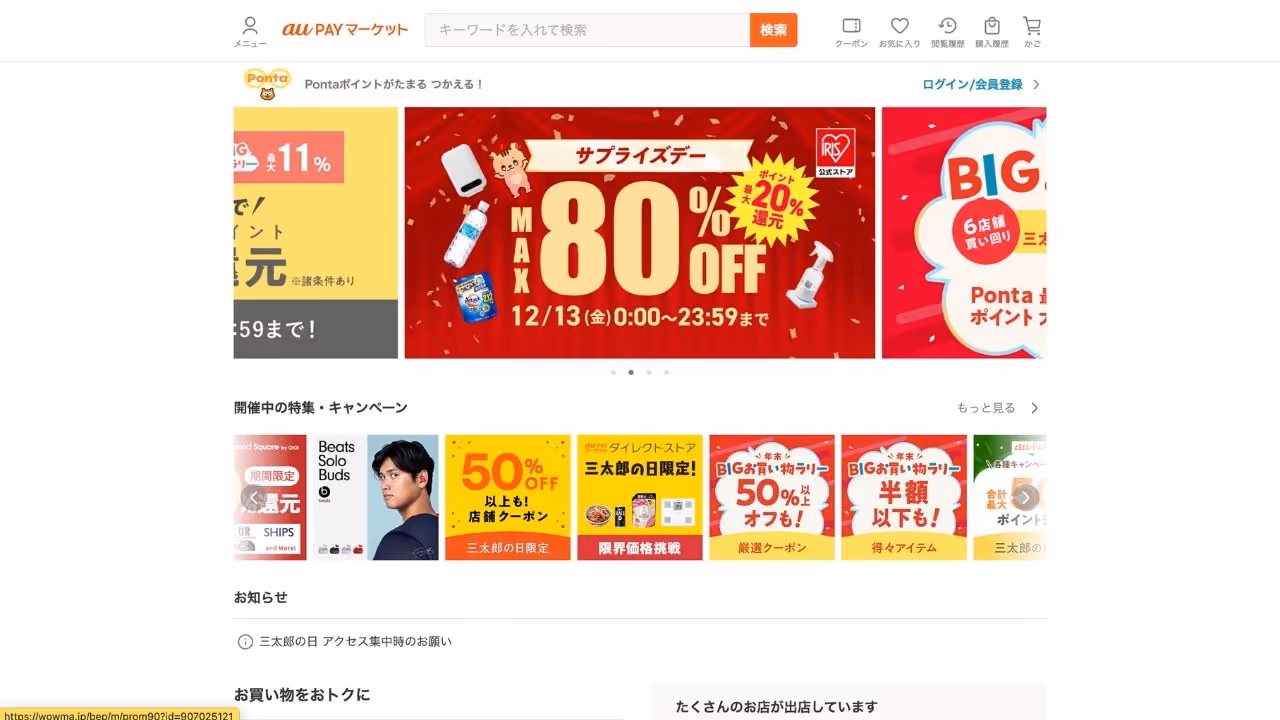Expand もっと見る campaign list chevron
This screenshot has height=720, width=1280.
click(1035, 408)
